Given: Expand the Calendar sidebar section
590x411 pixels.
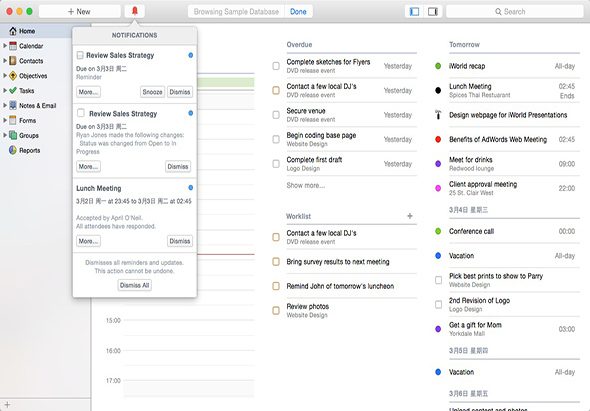Looking at the screenshot, I should (x=5, y=46).
